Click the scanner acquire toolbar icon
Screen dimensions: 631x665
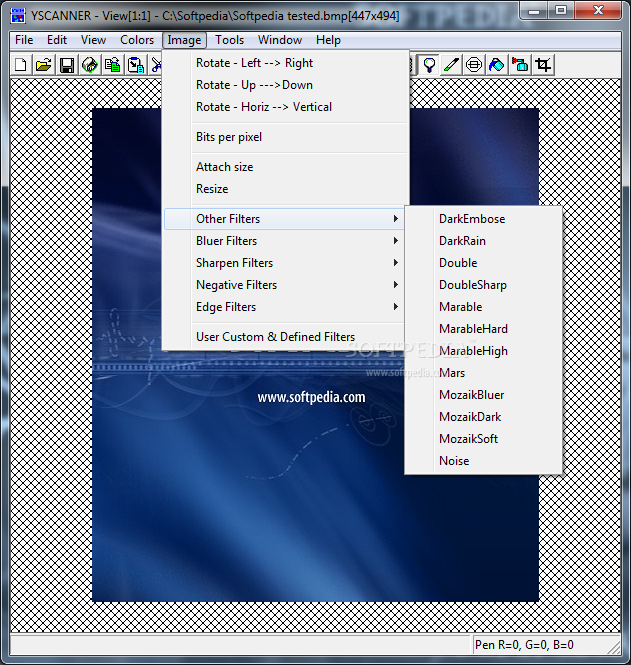click(x=89, y=65)
